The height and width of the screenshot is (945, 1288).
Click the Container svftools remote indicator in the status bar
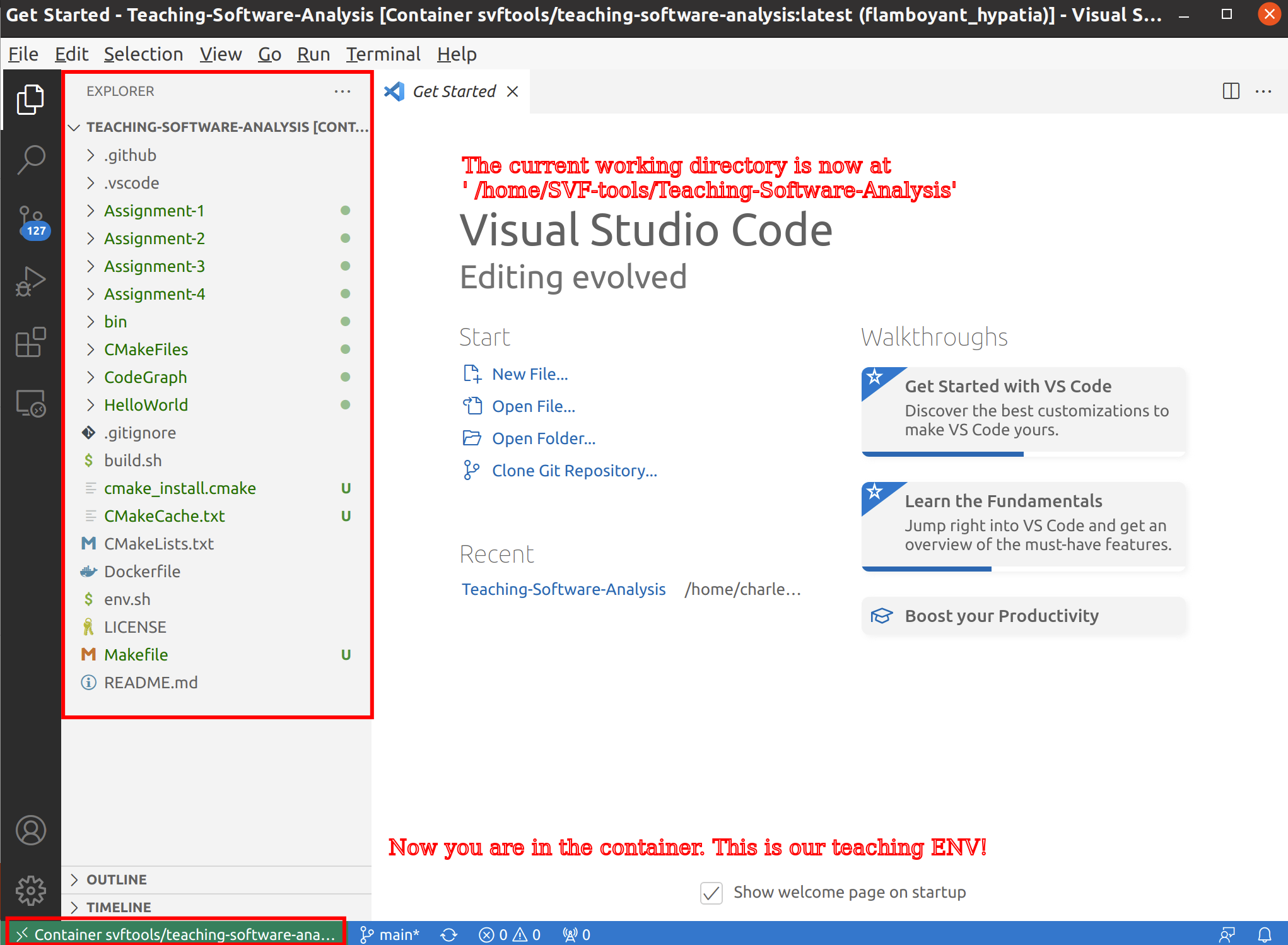tap(177, 934)
